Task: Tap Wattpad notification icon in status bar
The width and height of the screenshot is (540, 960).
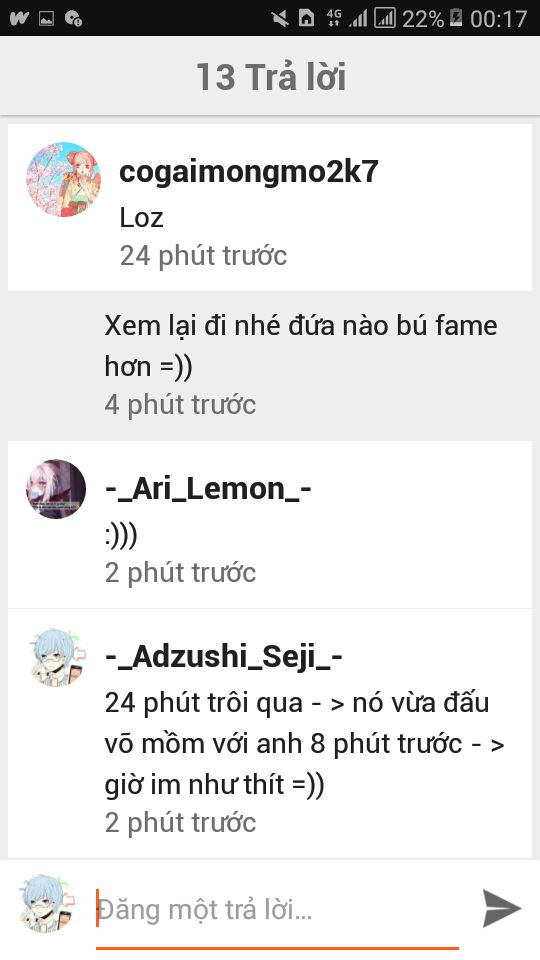Action: 19,18
